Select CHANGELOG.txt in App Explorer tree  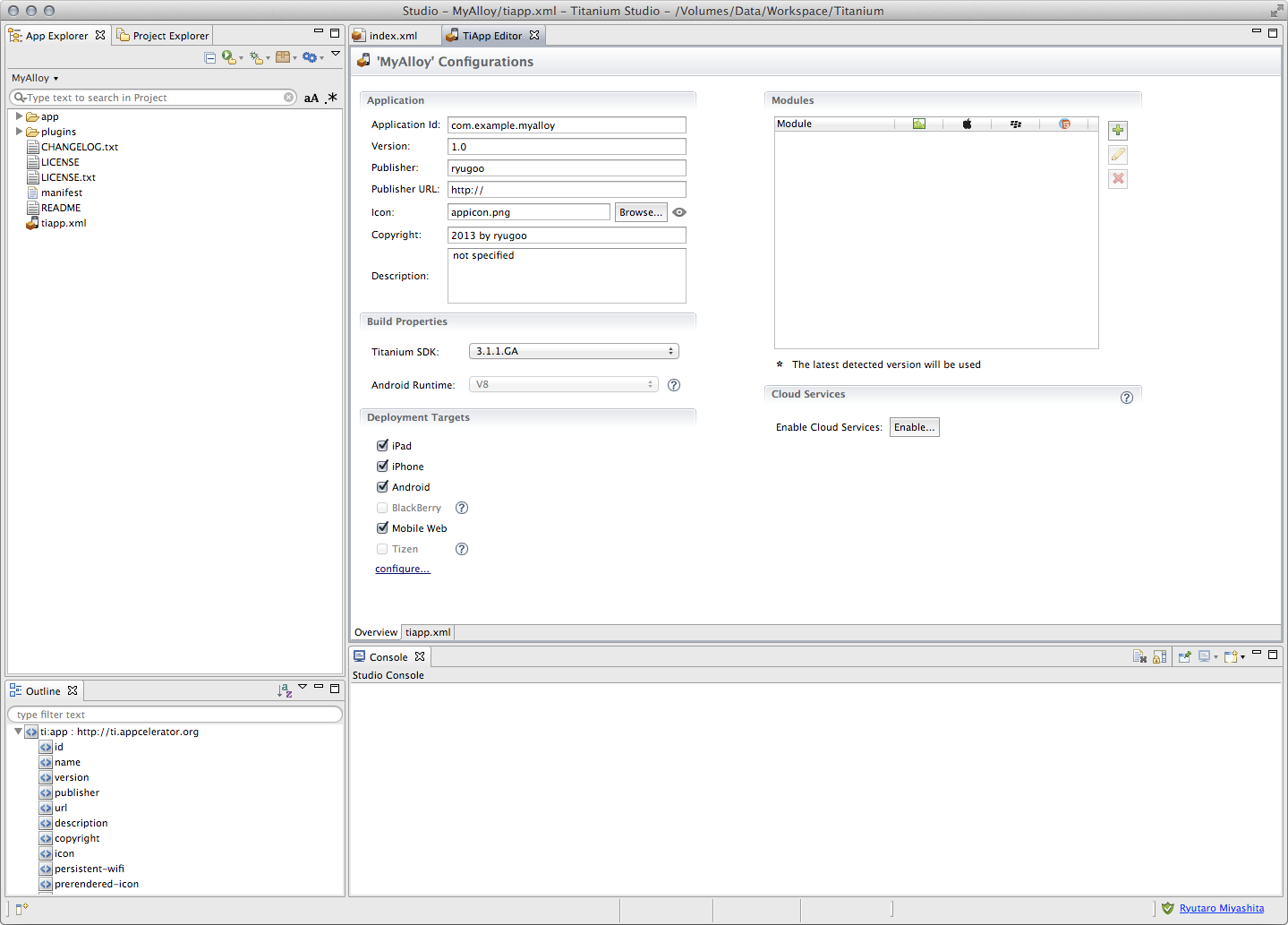tap(73, 147)
